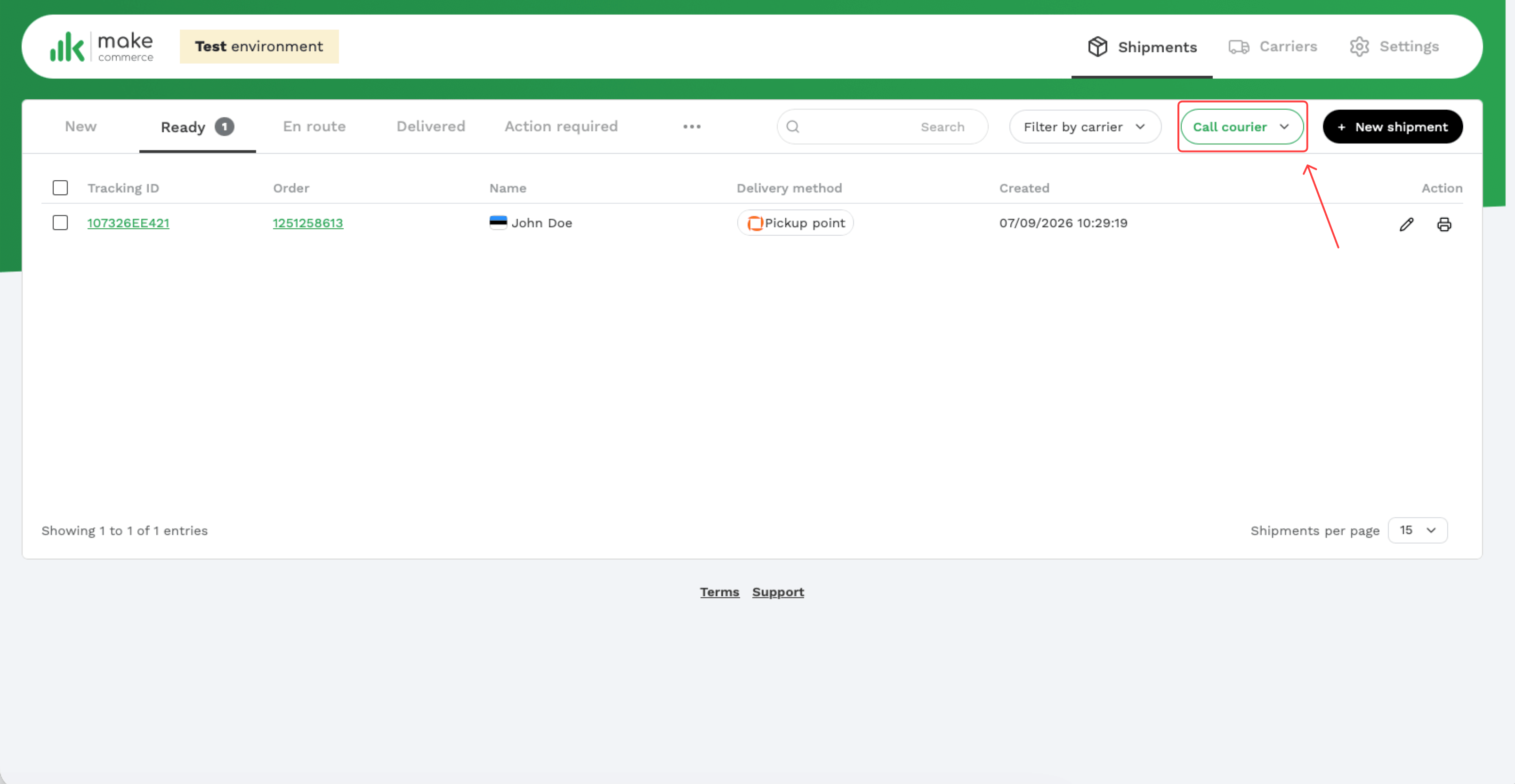Viewport: 1515px width, 784px height.
Task: Open order 1251258613
Action: pos(307,223)
